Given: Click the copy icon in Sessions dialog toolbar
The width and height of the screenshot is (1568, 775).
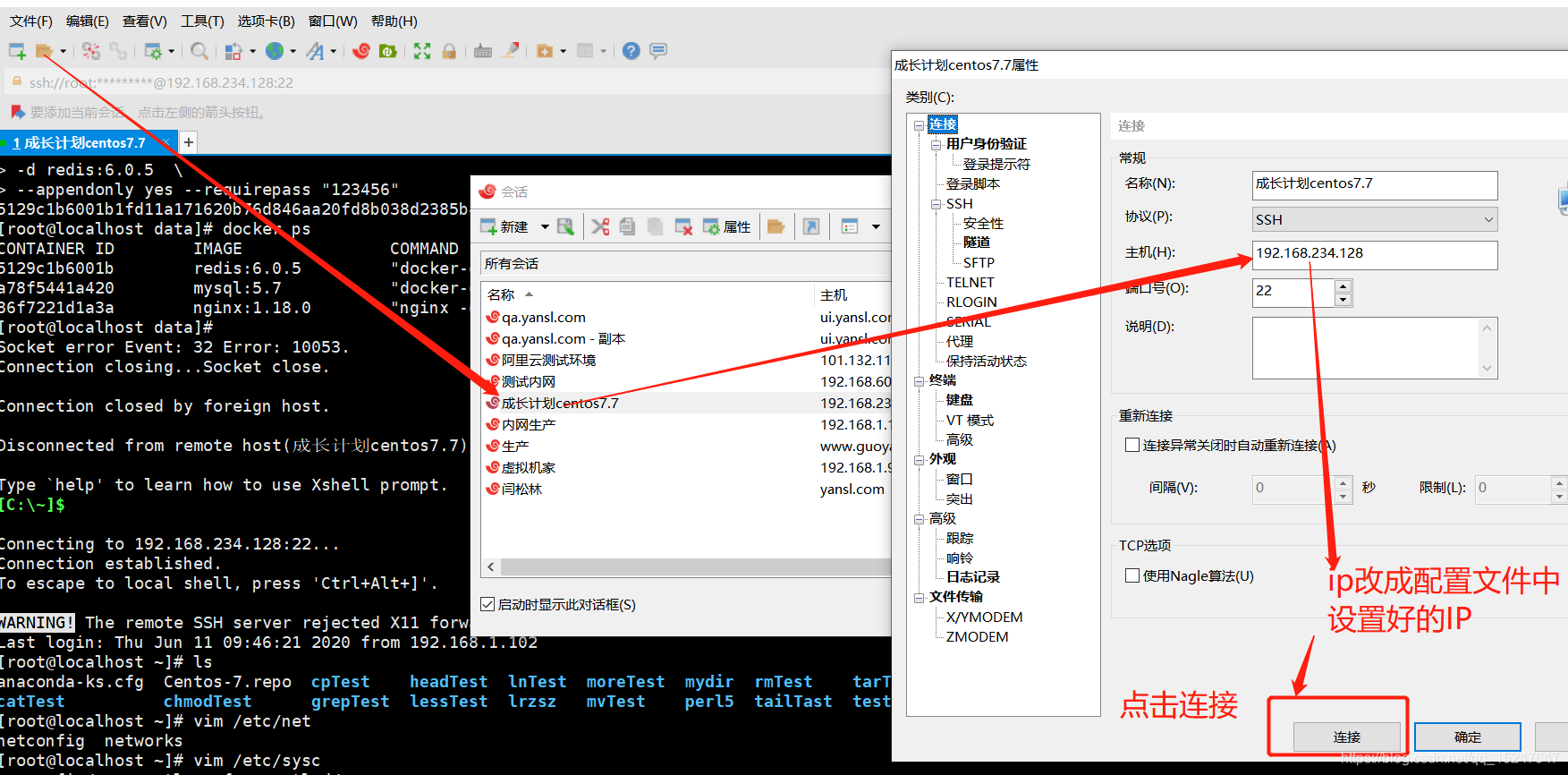Looking at the screenshot, I should click(627, 226).
